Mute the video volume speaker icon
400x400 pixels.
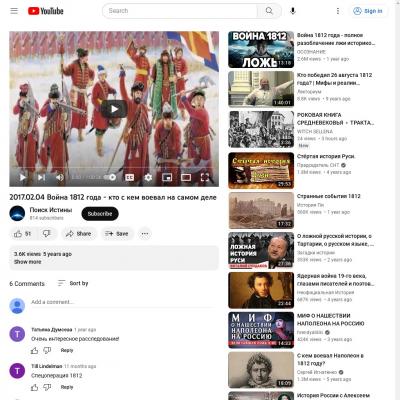pyautogui.click(x=60, y=178)
